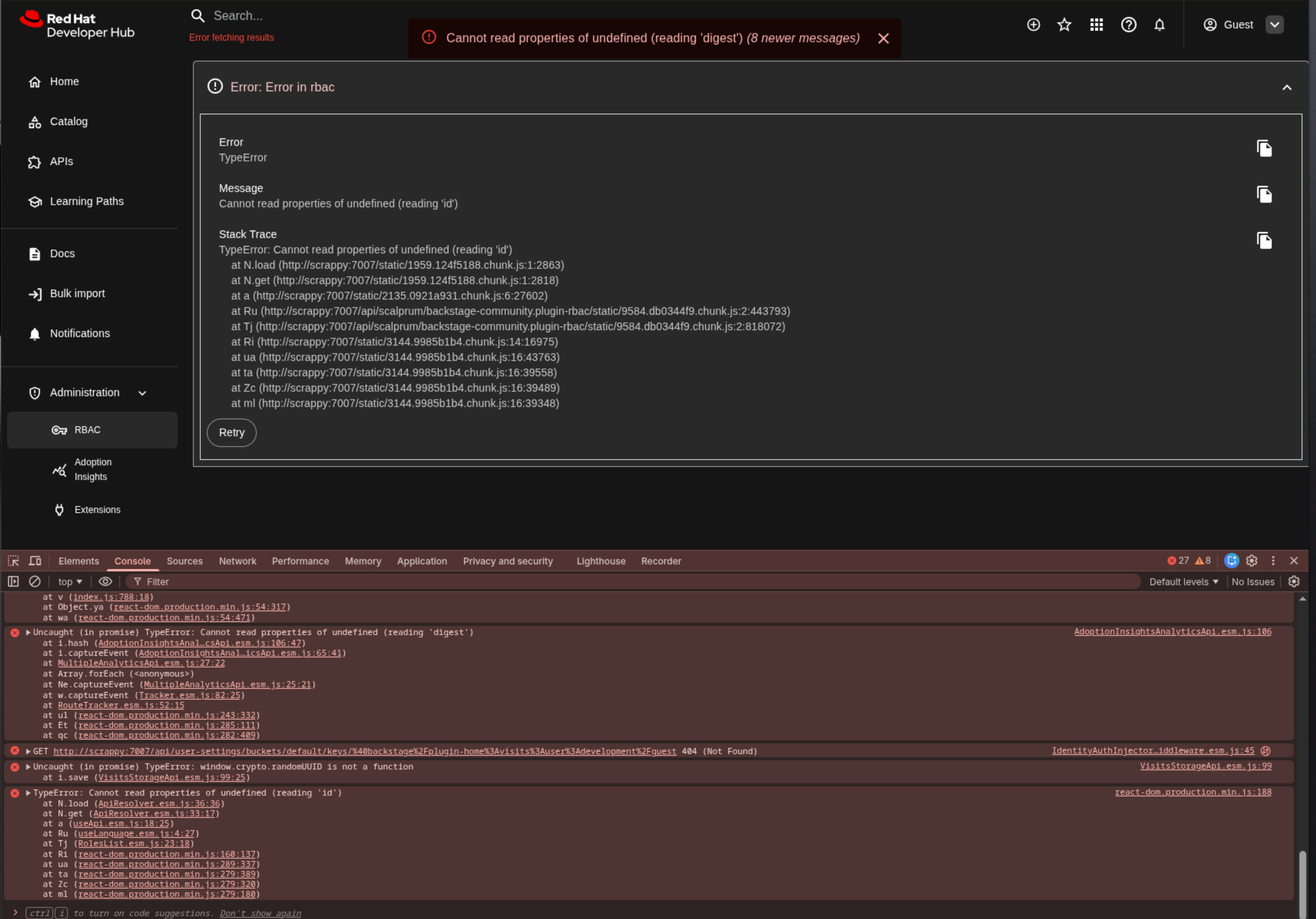The height and width of the screenshot is (919, 1316).
Task: Click the Retry button
Action: (x=231, y=432)
